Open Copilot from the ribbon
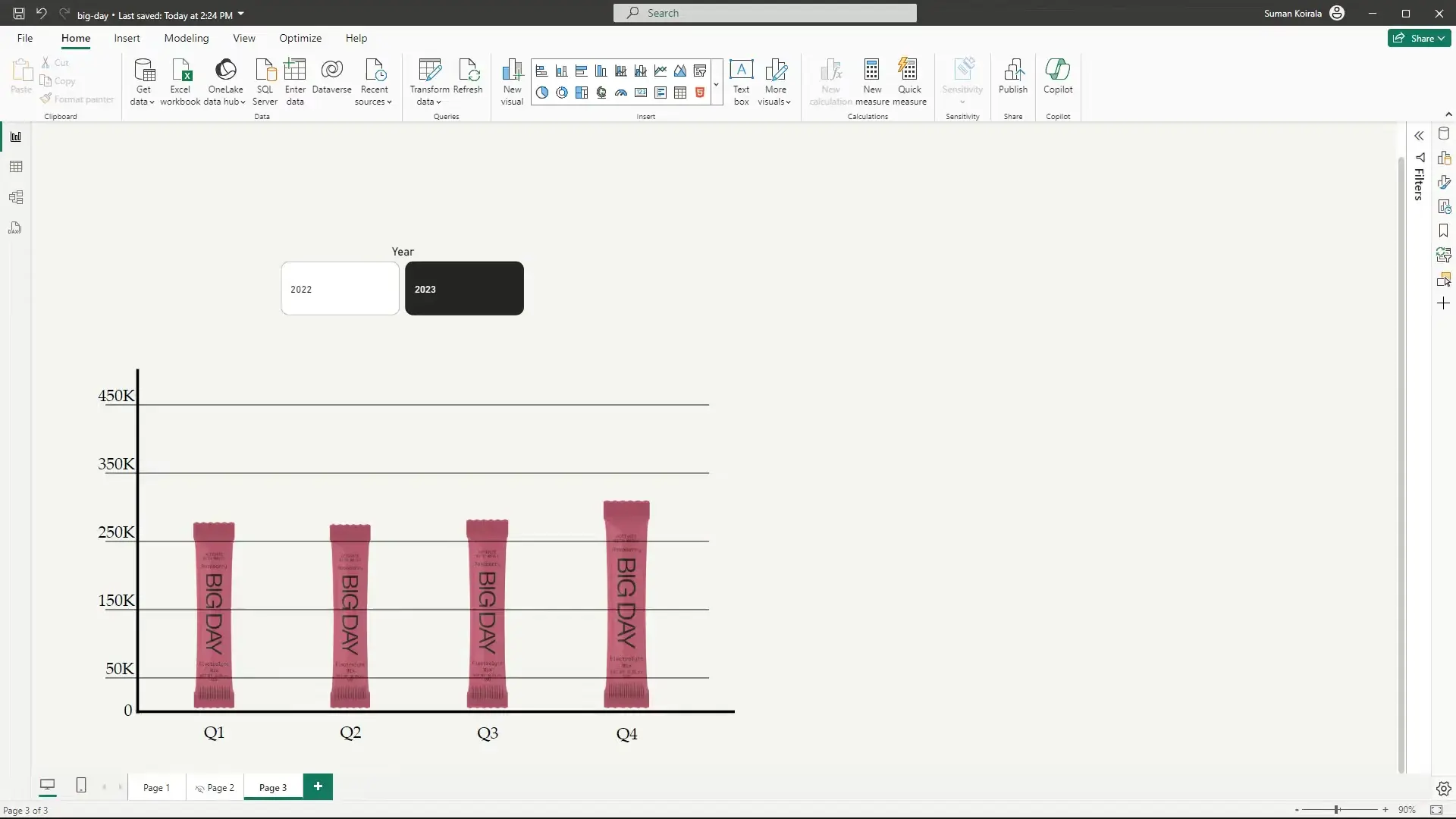Image resolution: width=1456 pixels, height=819 pixels. tap(1058, 77)
